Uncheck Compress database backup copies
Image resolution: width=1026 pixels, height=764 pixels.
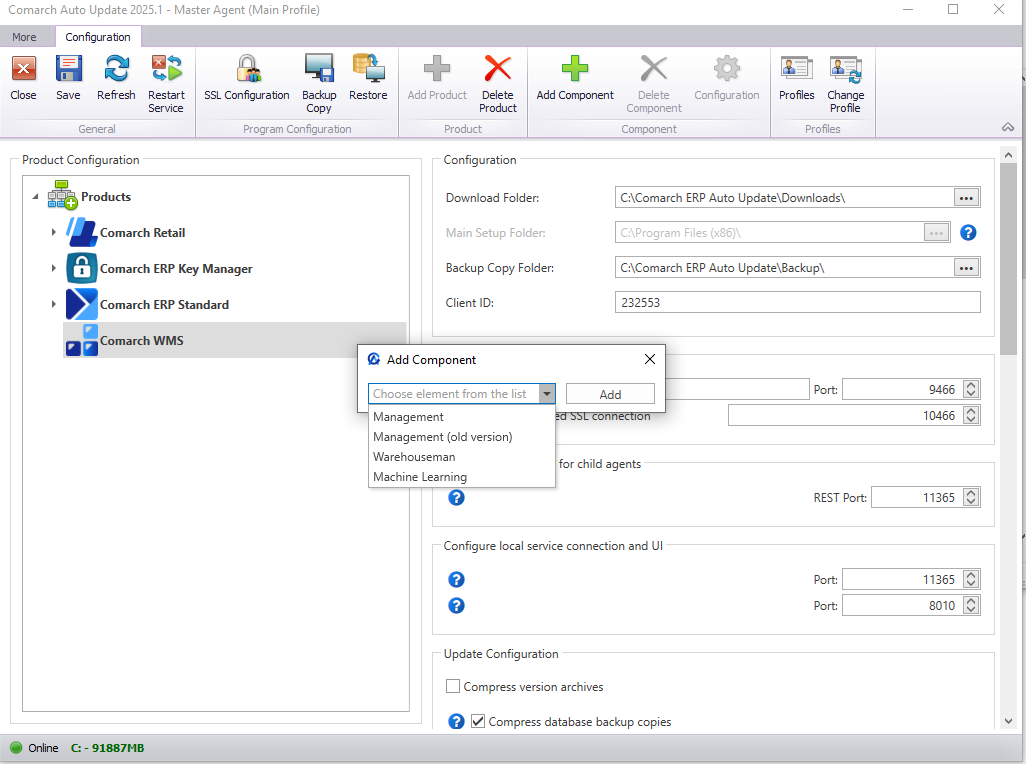click(x=478, y=721)
